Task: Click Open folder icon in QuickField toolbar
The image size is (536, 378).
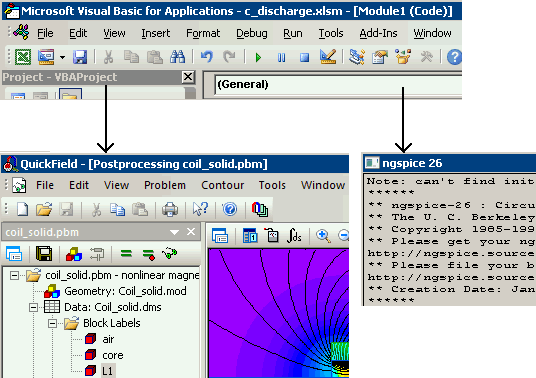Action: [44, 209]
